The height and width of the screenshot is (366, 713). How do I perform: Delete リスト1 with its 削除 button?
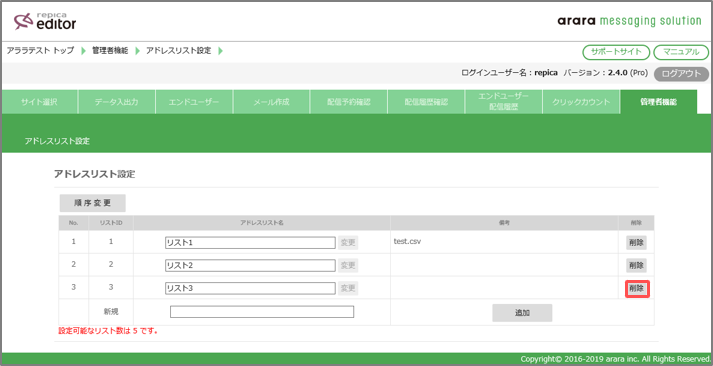(636, 243)
